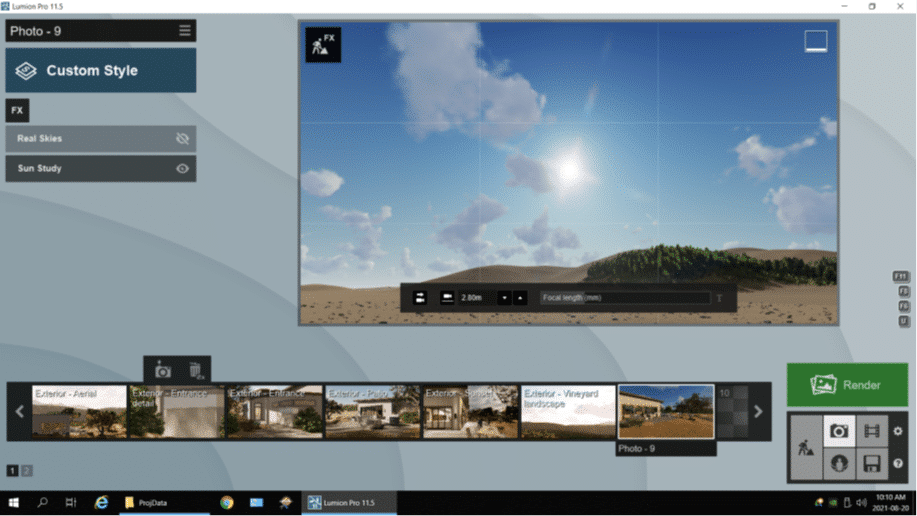Hide the Sun Study effect
The height and width of the screenshot is (516, 917).
tap(182, 169)
